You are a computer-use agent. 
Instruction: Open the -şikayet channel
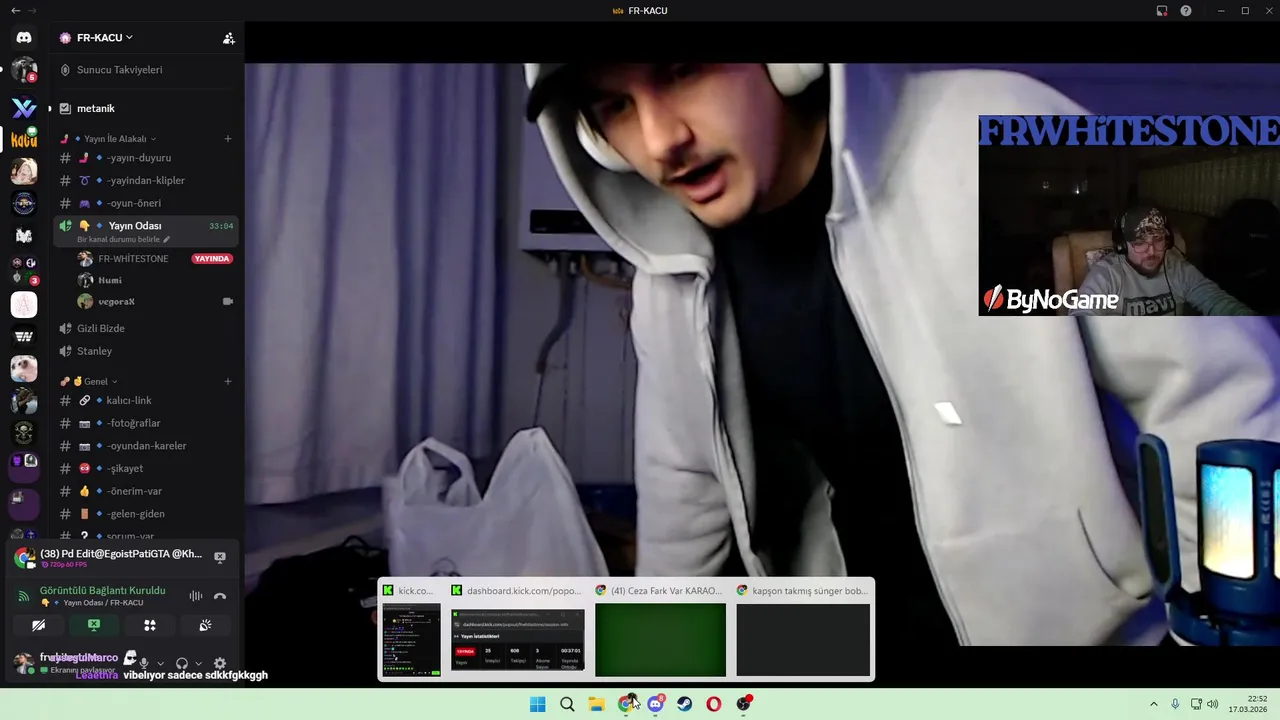[146, 468]
